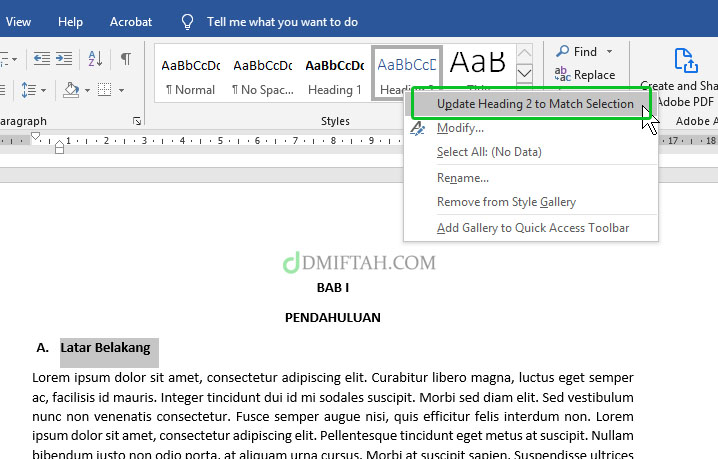This screenshot has height=459, width=718.
Task: Click the Shading paint bucket icon
Action: pyautogui.click(x=71, y=90)
